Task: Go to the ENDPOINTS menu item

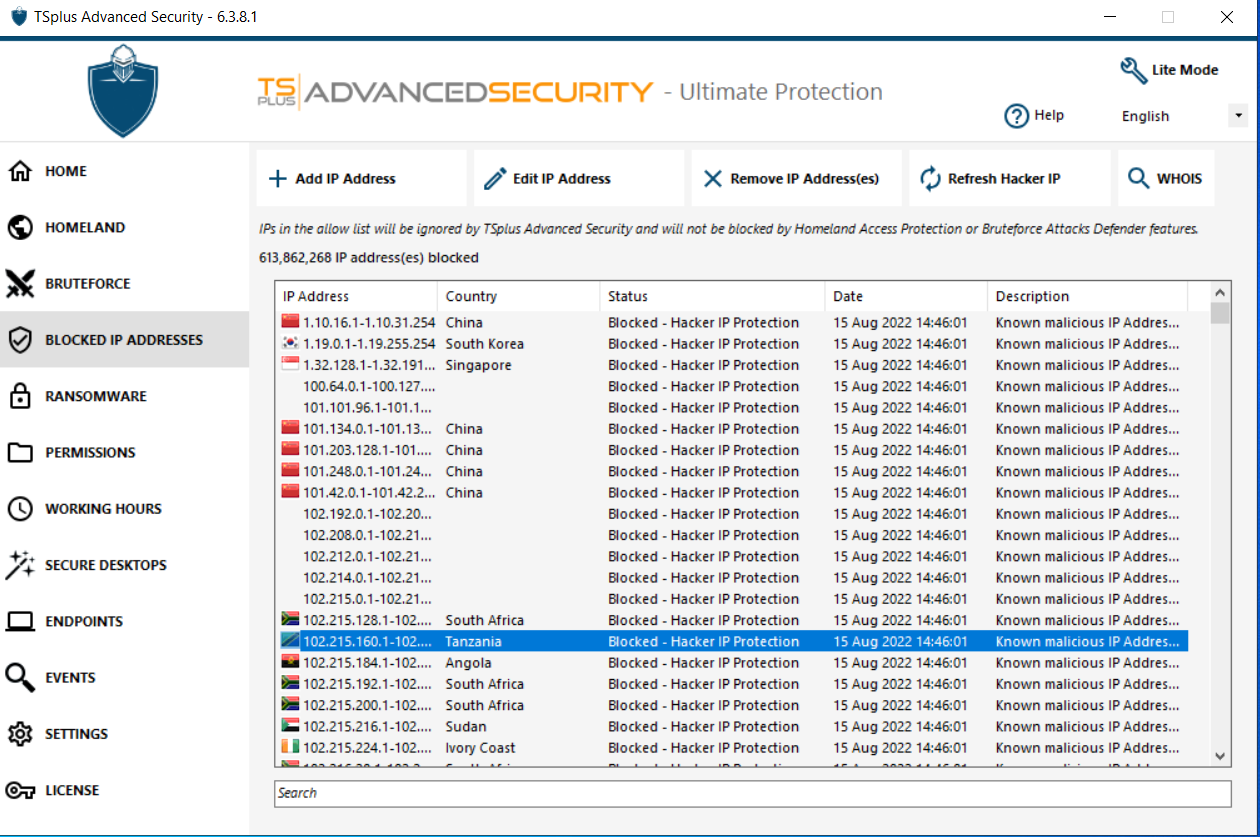Action: tap(84, 622)
